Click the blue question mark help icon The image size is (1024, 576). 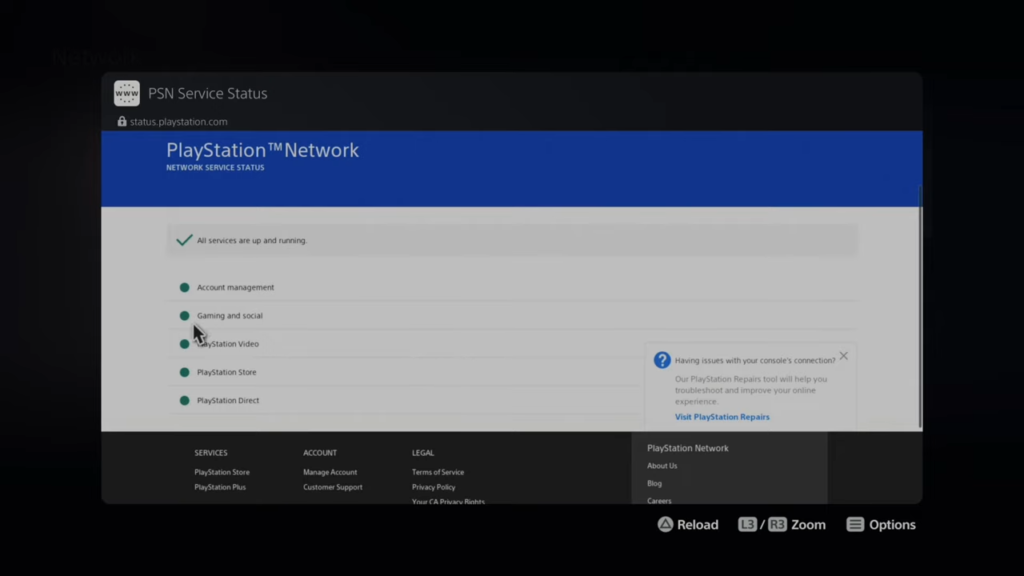(662, 360)
